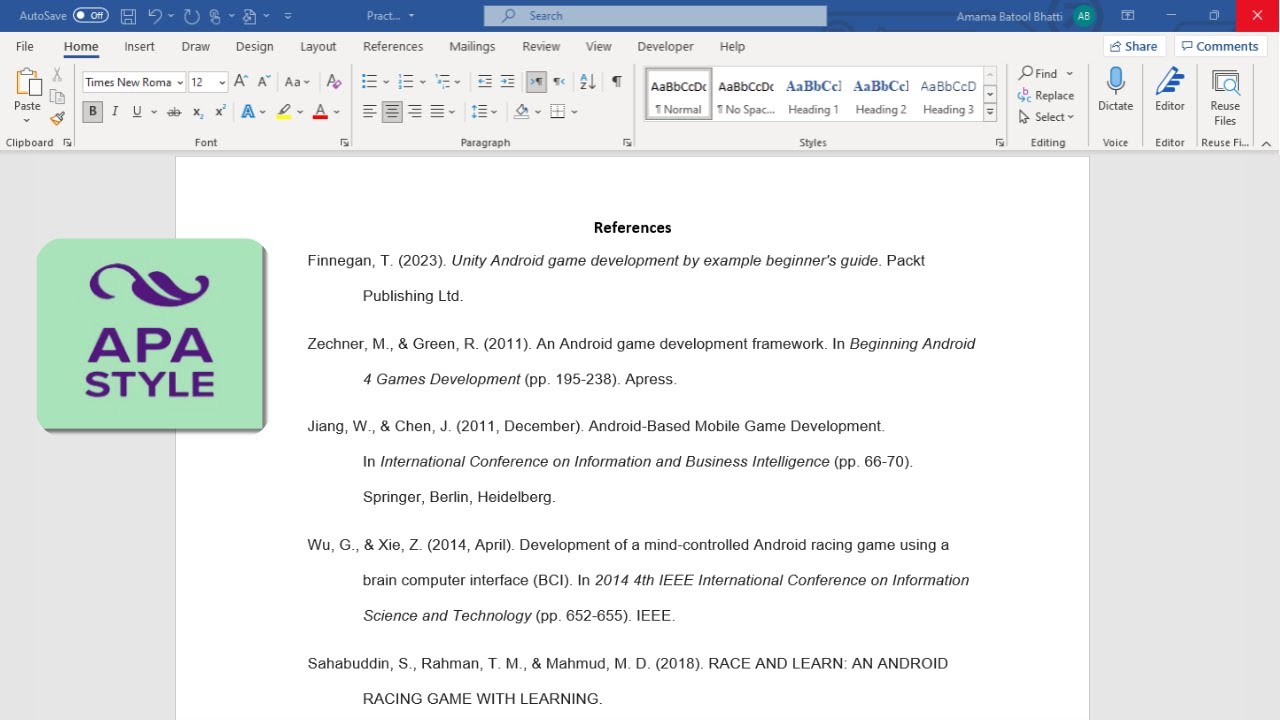Activate the Format Painter brush
The width and height of the screenshot is (1280, 720).
57,118
